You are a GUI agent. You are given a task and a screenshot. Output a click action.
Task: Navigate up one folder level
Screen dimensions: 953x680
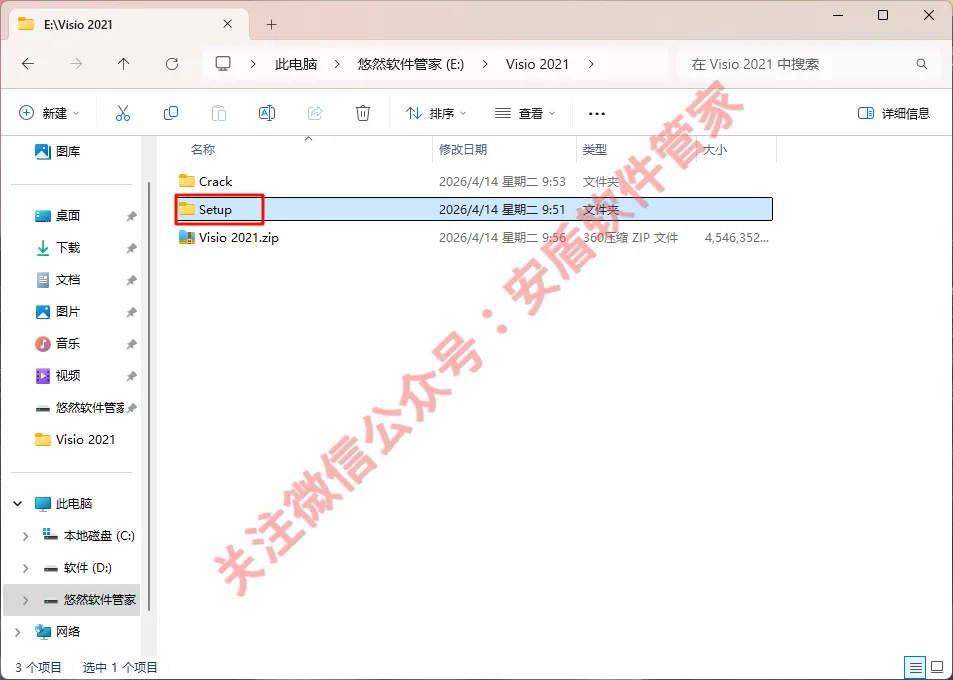tap(123, 64)
